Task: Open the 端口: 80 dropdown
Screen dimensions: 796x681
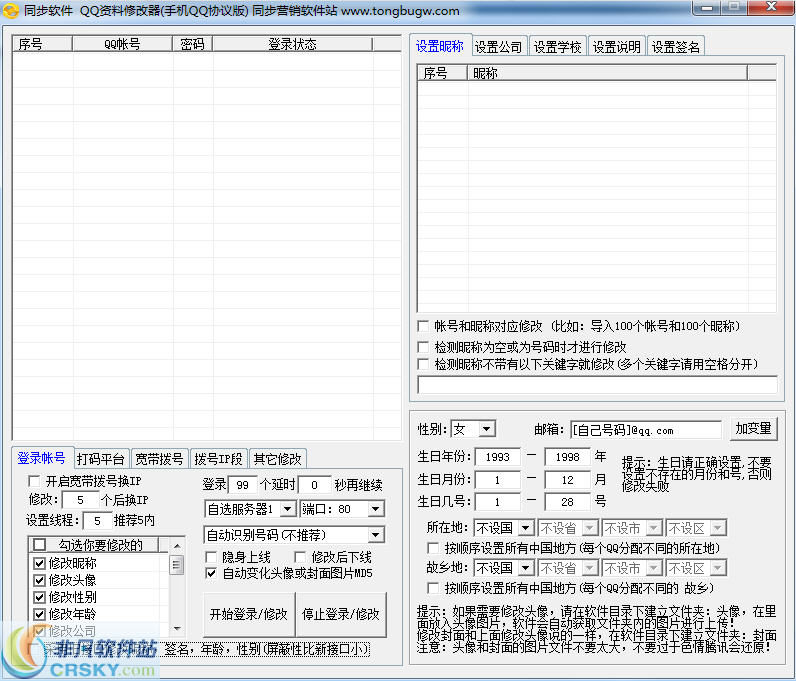Action: click(376, 508)
